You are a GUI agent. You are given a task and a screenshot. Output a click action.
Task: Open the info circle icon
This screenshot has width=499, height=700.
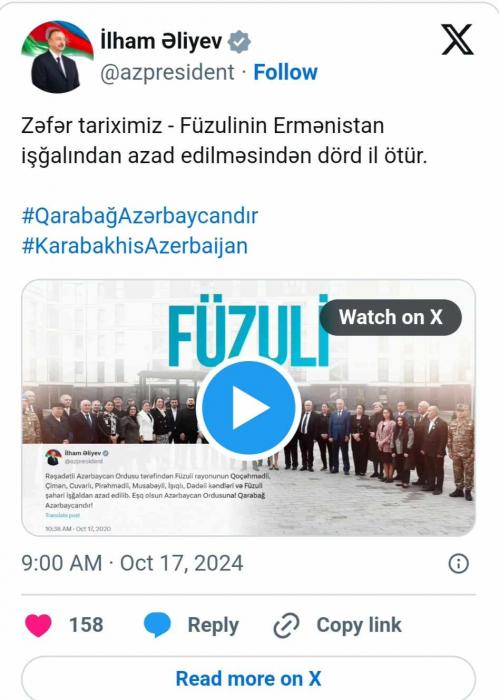(x=458, y=563)
